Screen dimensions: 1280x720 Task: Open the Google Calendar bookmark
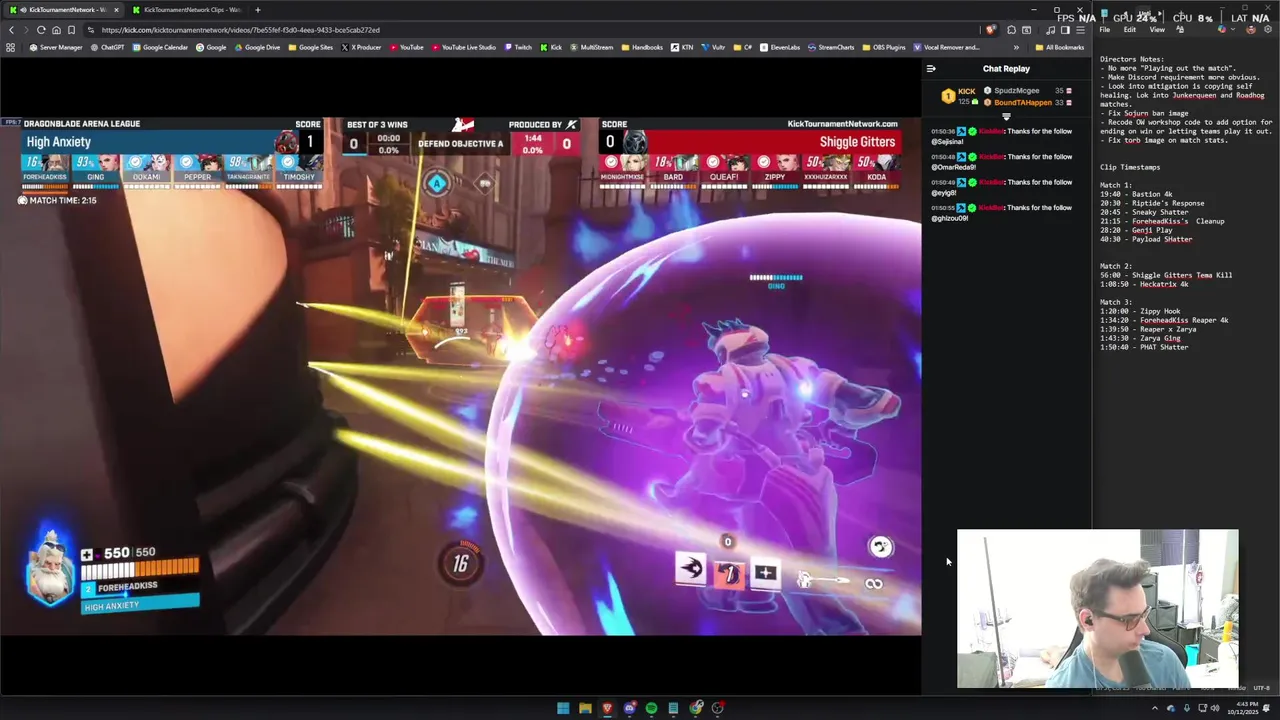(x=160, y=47)
